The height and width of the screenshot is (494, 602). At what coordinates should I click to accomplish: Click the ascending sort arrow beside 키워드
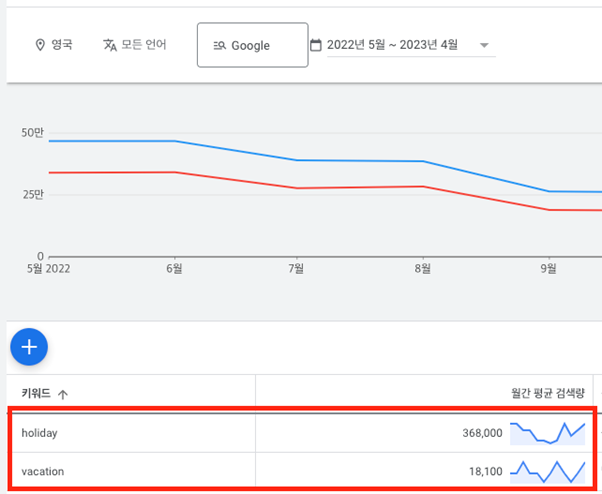63,394
